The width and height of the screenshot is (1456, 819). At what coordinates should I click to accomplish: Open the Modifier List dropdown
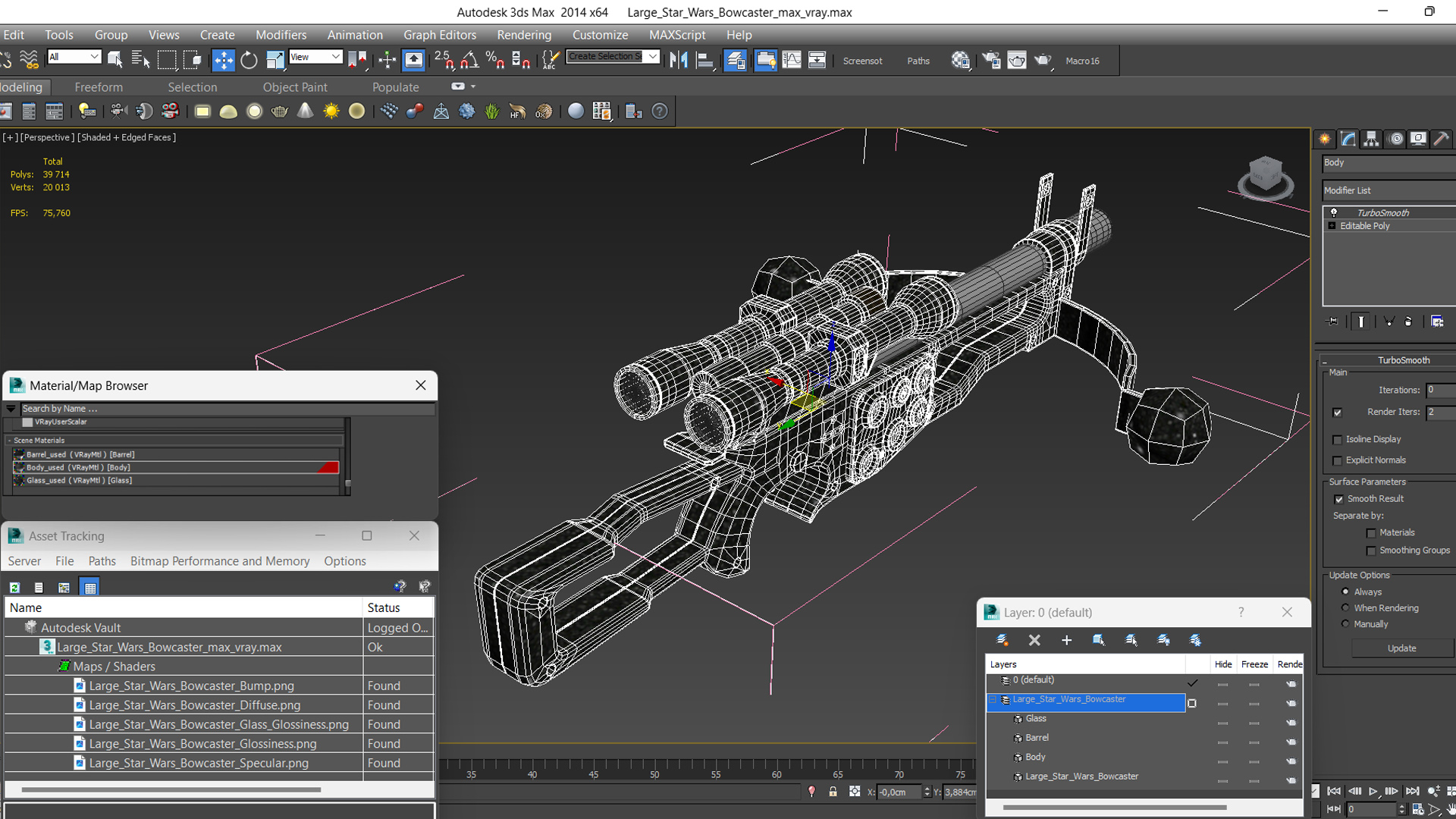coord(1389,190)
